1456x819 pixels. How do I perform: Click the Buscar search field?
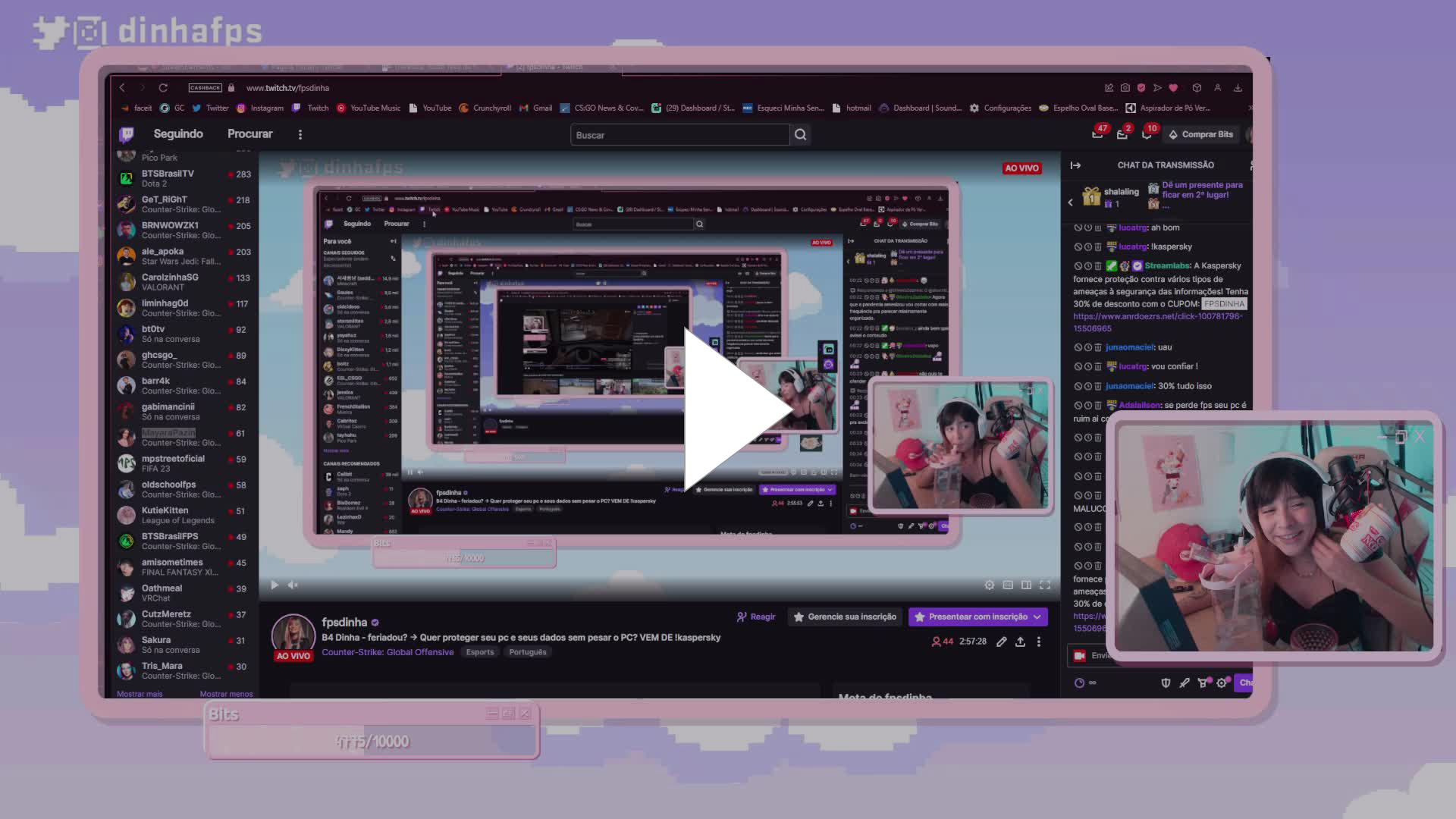680,134
